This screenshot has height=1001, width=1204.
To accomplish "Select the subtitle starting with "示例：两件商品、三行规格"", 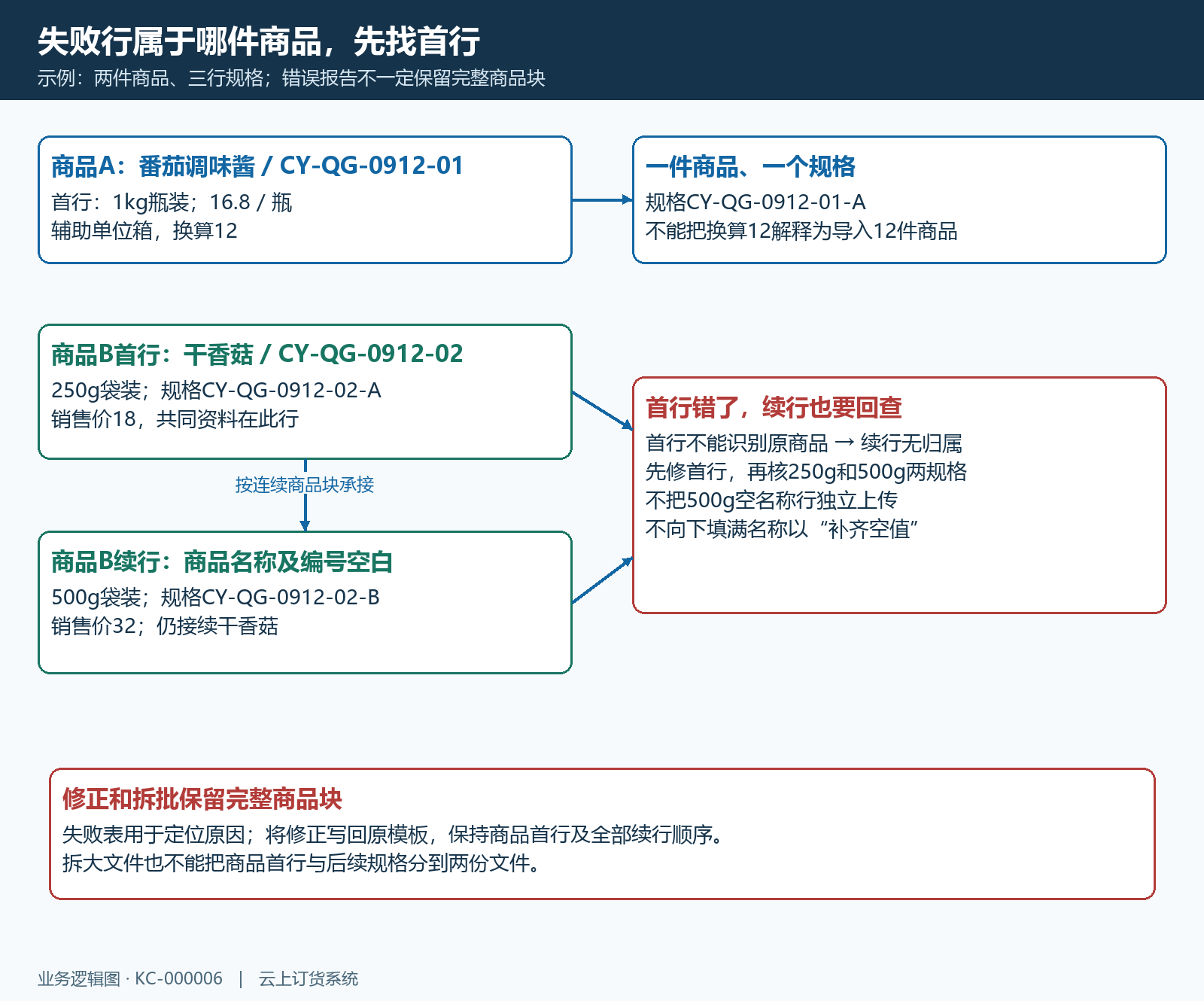I will 291,78.
